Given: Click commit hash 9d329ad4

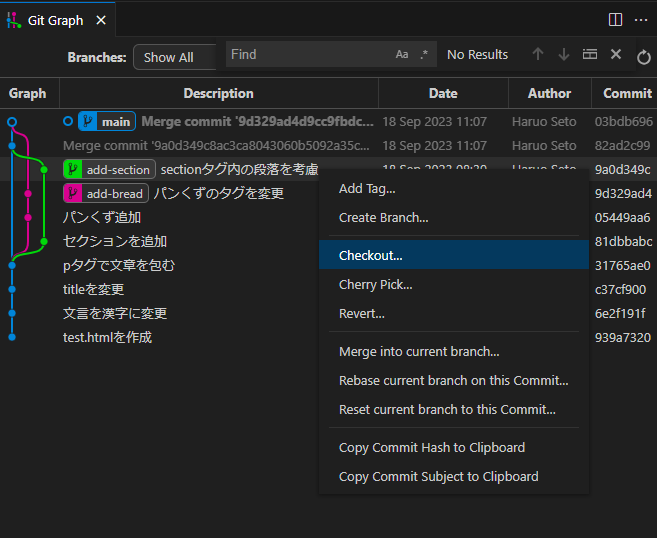Looking at the screenshot, I should [623, 193].
